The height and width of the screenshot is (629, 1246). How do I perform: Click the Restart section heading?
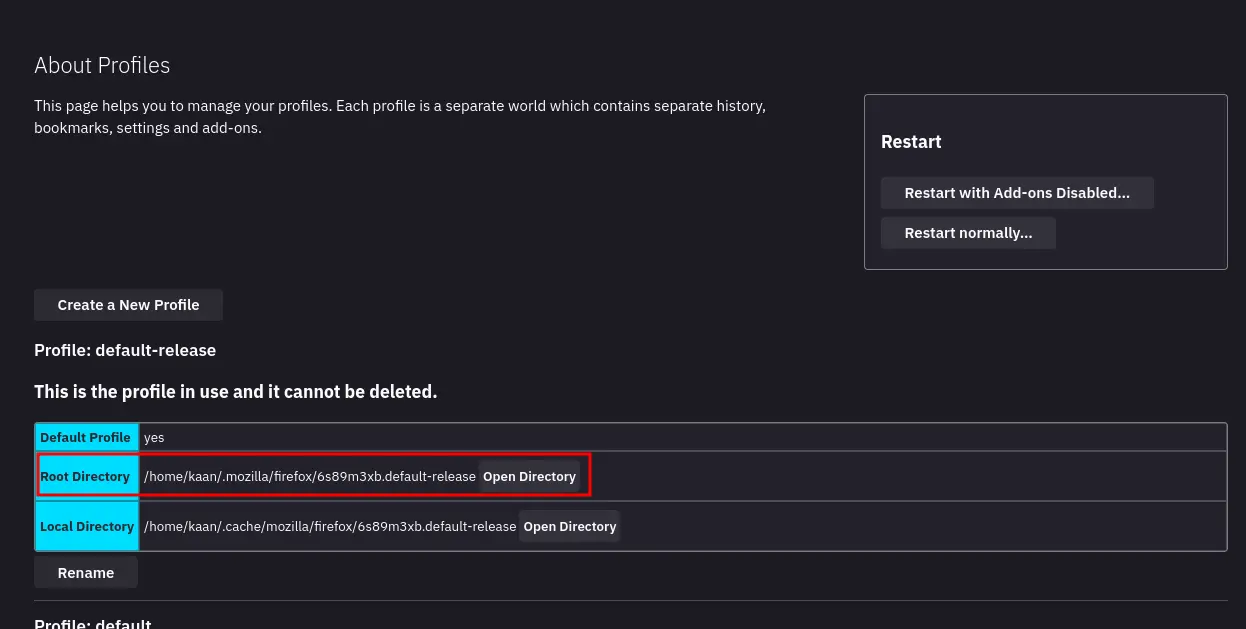pyautogui.click(x=911, y=142)
